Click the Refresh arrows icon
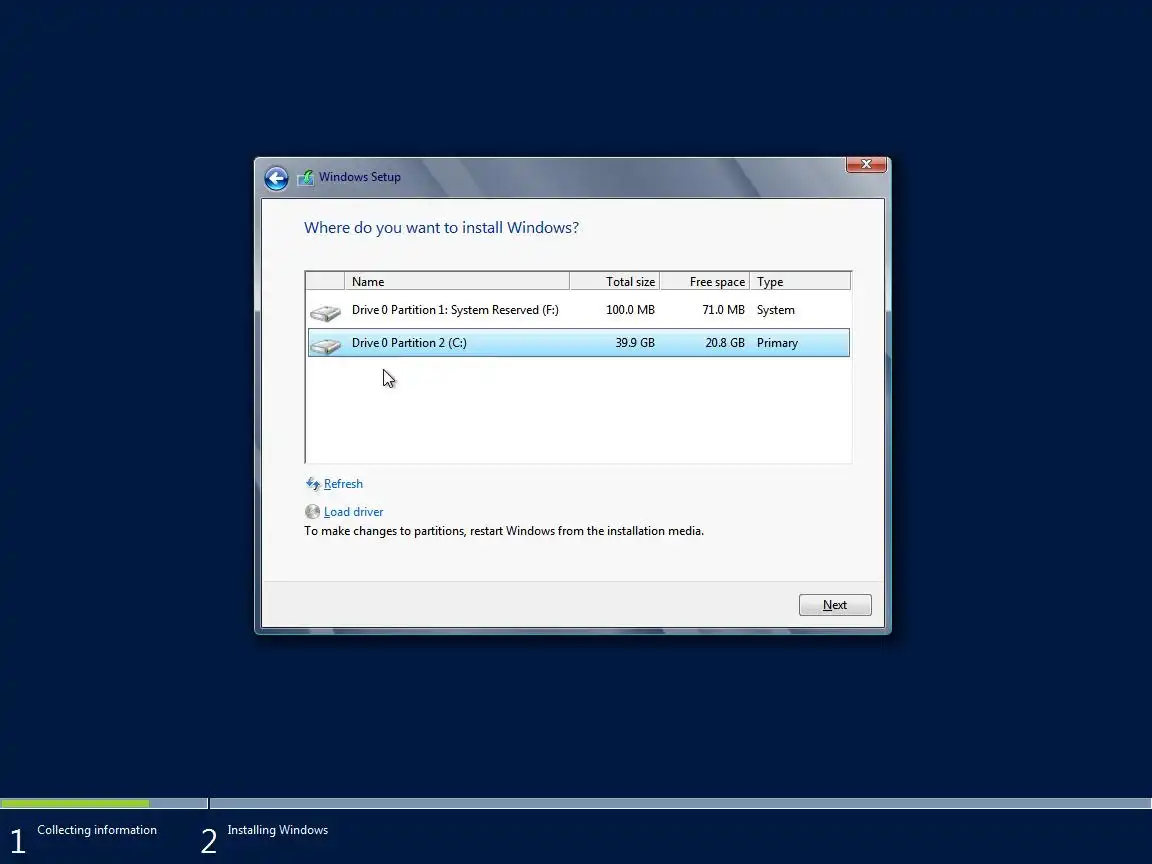Screen dimensions: 1152x864 pos(313,483)
